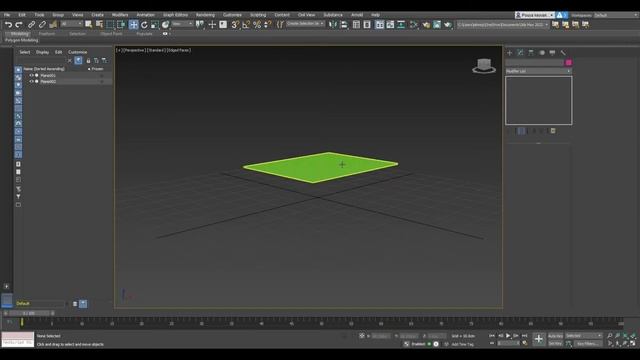The image size is (640, 360).
Task: Pick the Rectangular Selection Region tool
Action: (110, 24)
